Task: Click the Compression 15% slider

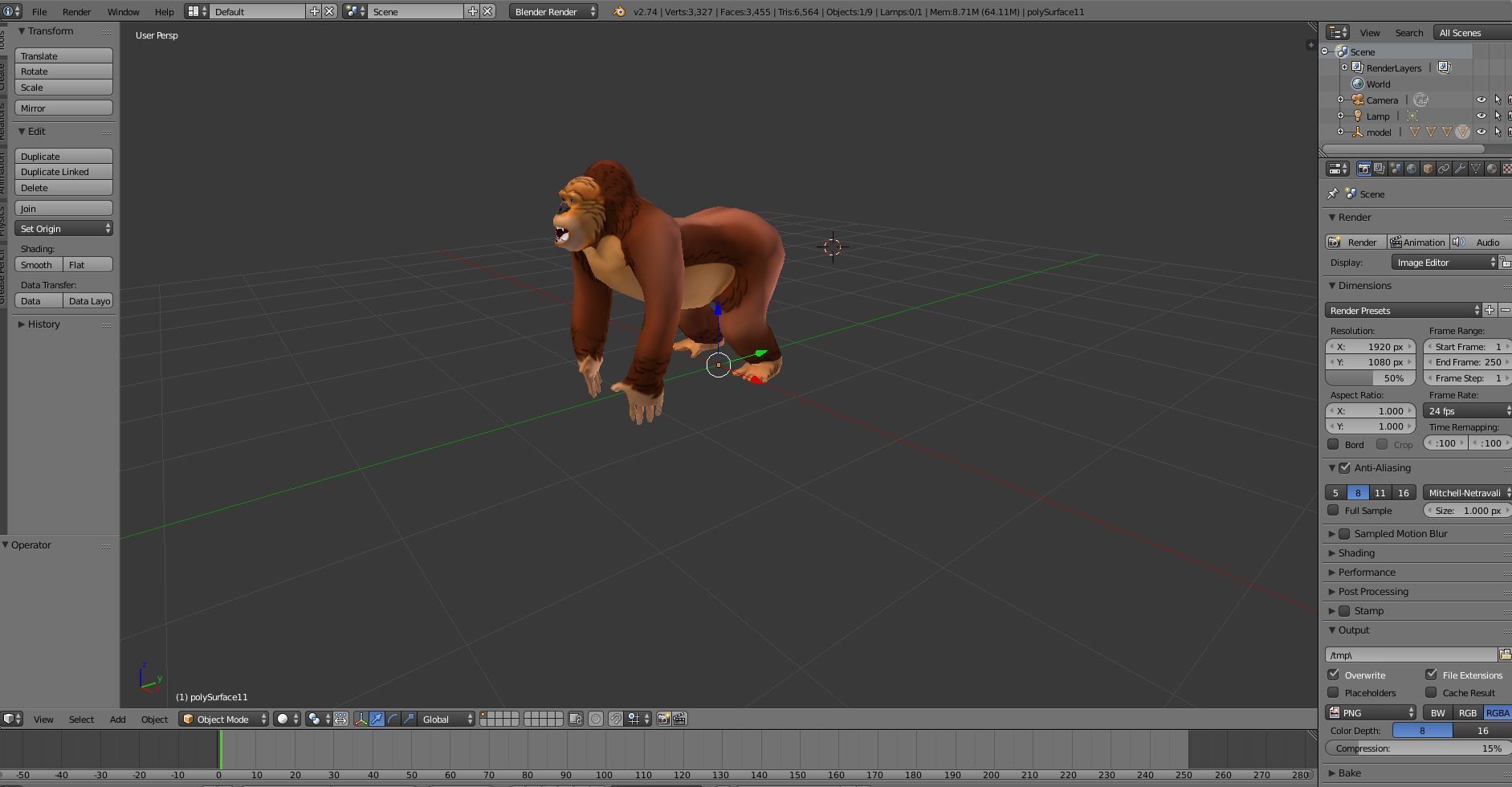Action: click(x=1418, y=748)
